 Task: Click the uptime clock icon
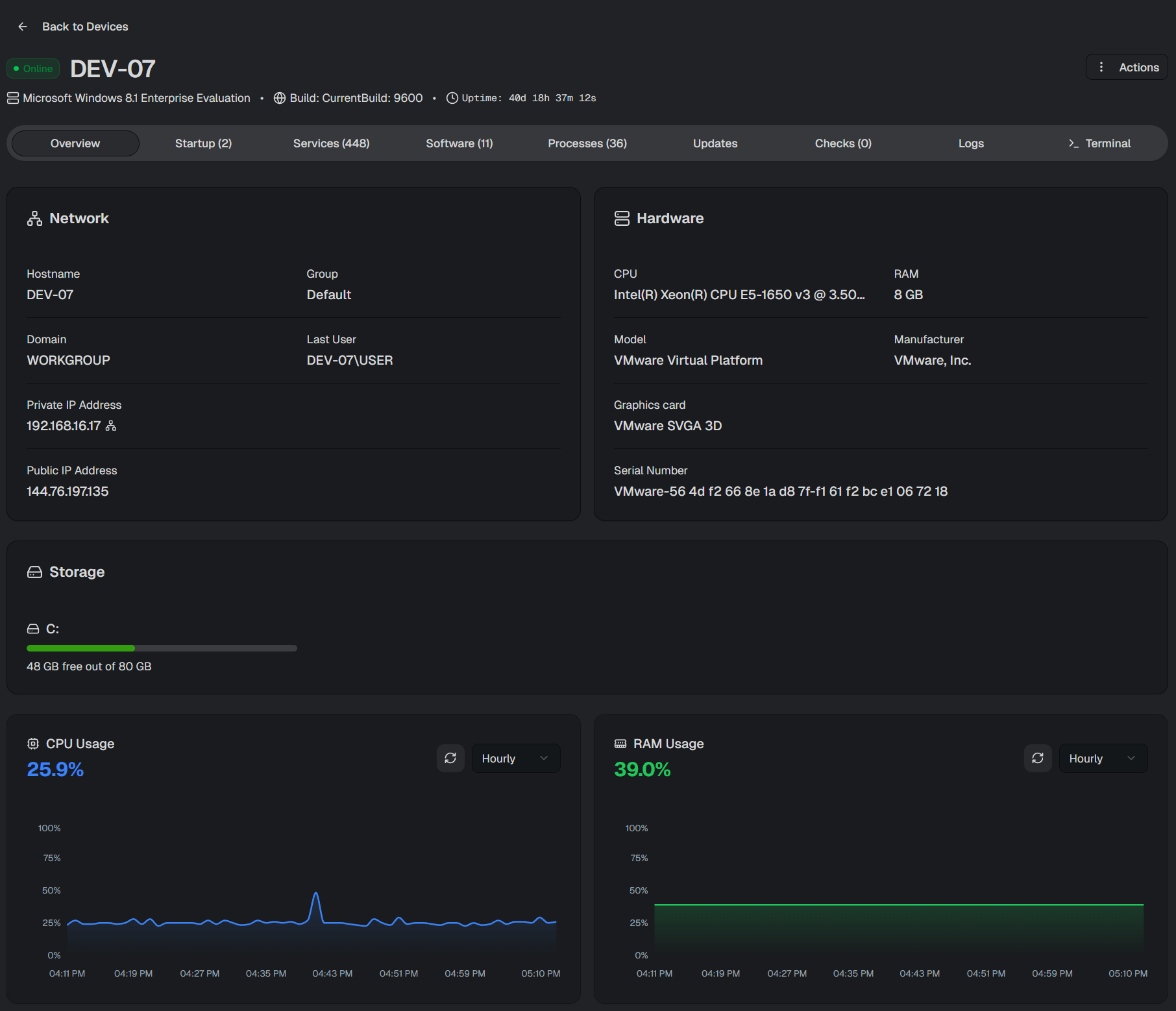[452, 98]
